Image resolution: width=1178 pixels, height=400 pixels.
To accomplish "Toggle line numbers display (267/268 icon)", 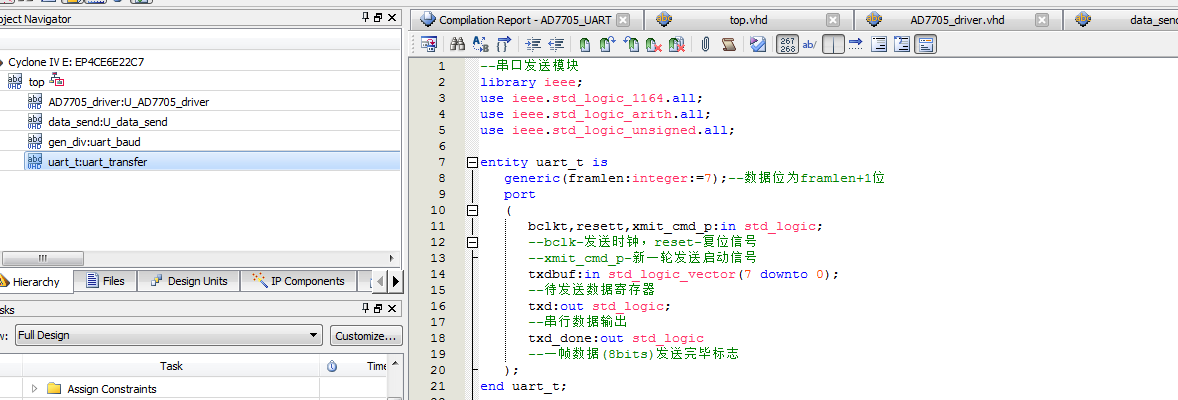I will pyautogui.click(x=787, y=44).
